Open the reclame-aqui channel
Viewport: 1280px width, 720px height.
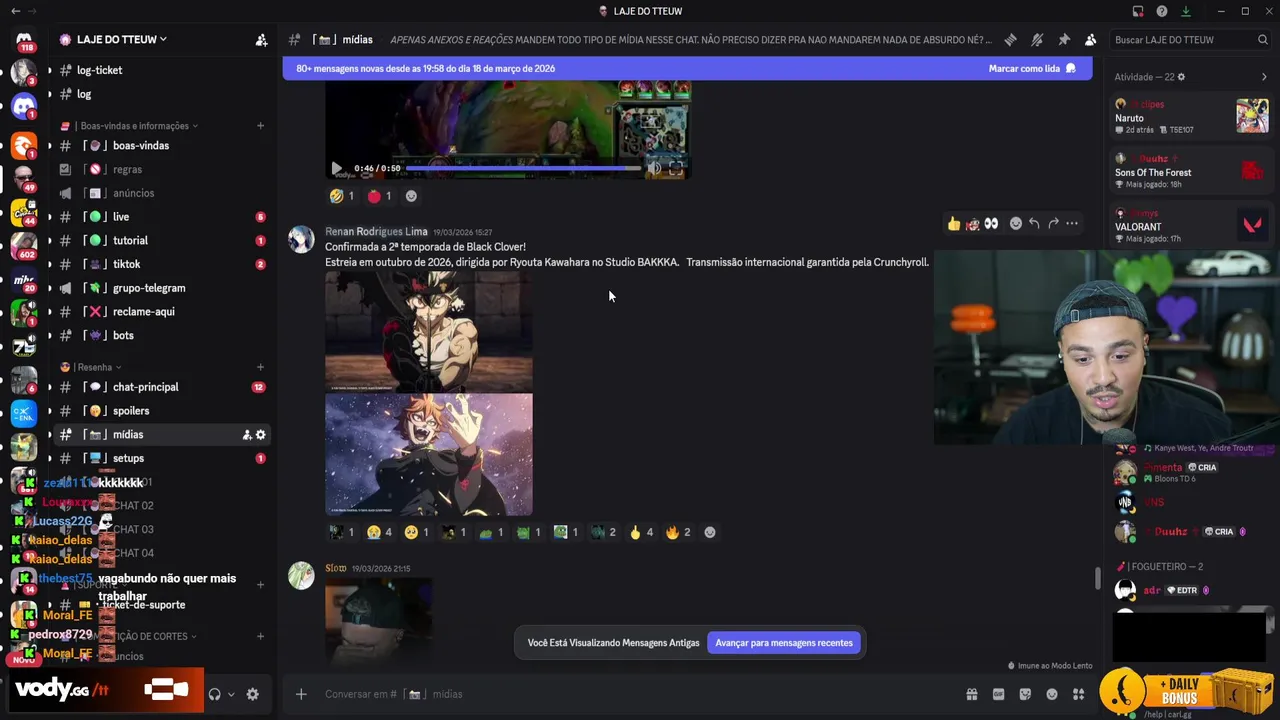click(160, 312)
